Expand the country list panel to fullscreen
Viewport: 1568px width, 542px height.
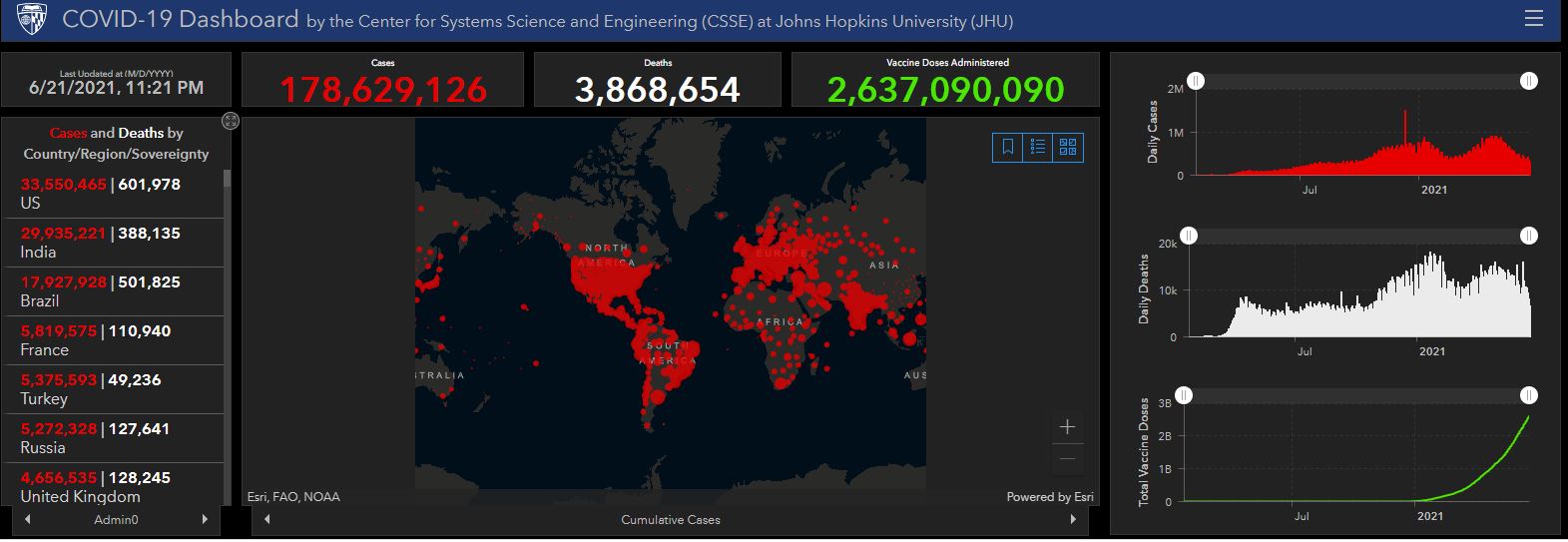click(231, 121)
